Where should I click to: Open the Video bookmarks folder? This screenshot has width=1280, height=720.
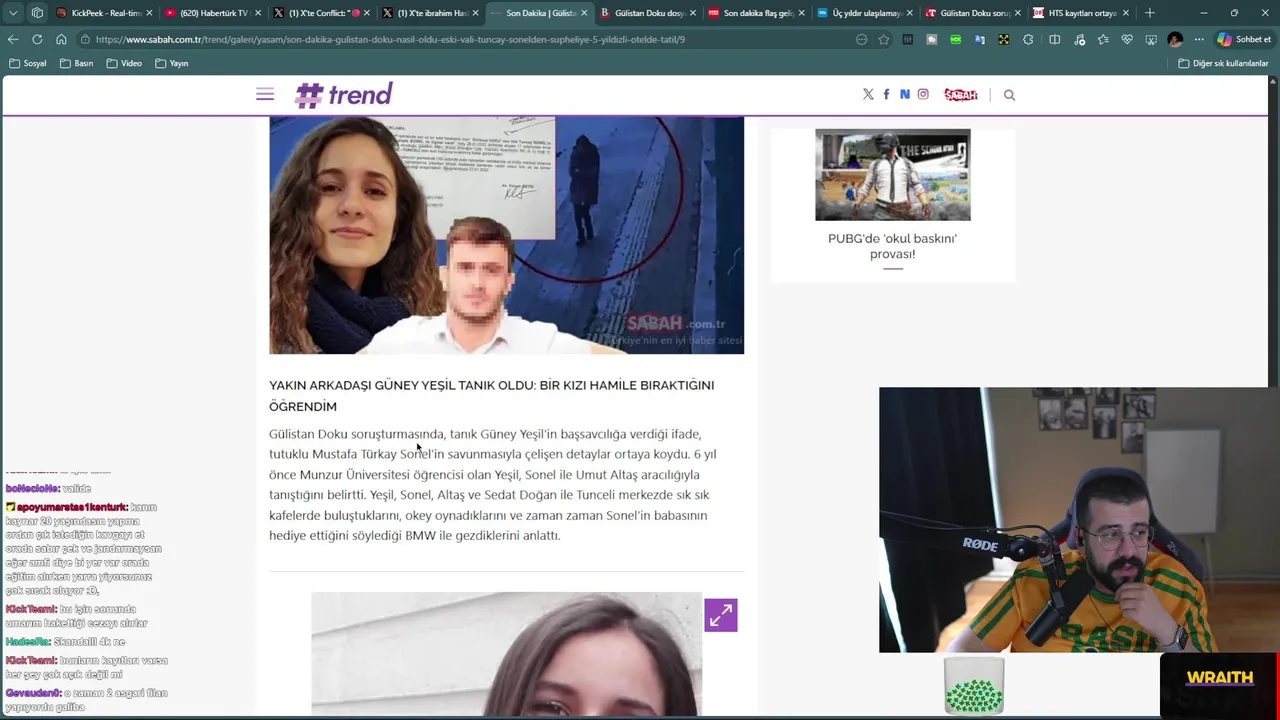124,63
